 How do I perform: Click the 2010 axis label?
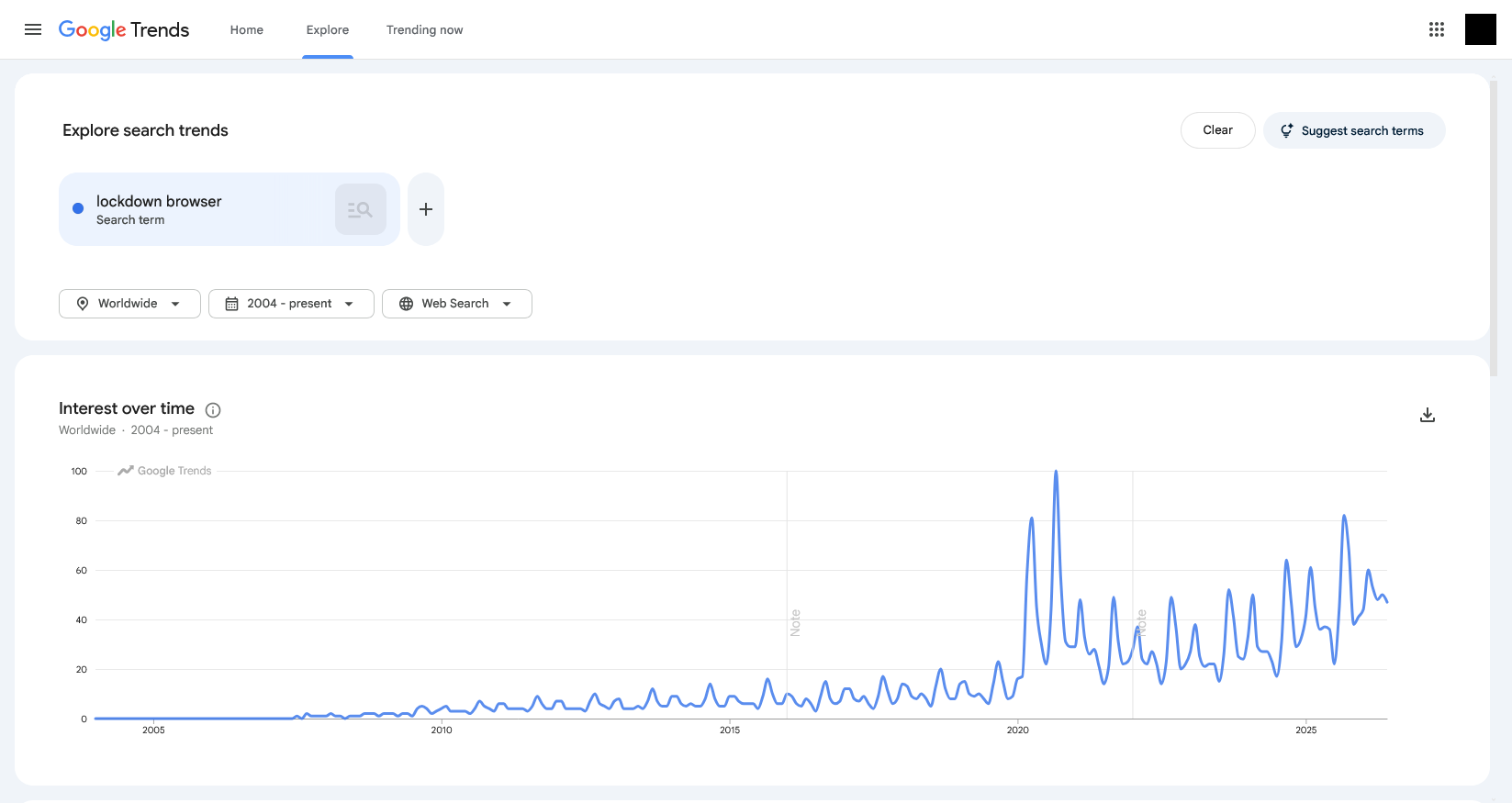[x=442, y=731]
